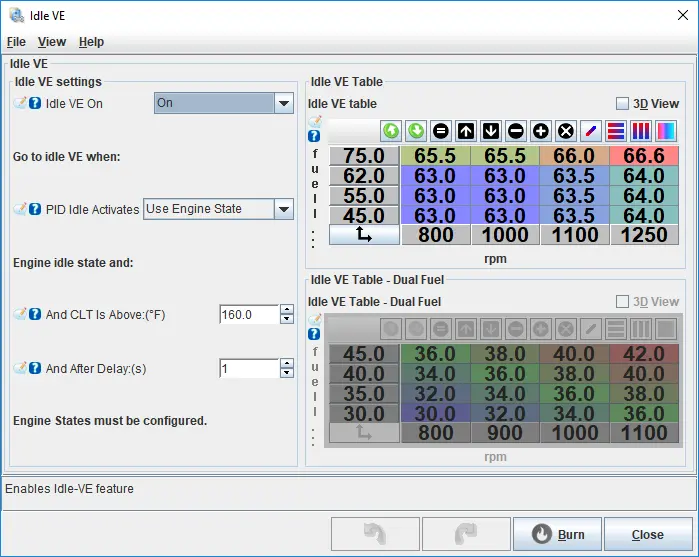Select the 64.0 cell in the 62.0 row
699x557 pixels.
pos(644,176)
